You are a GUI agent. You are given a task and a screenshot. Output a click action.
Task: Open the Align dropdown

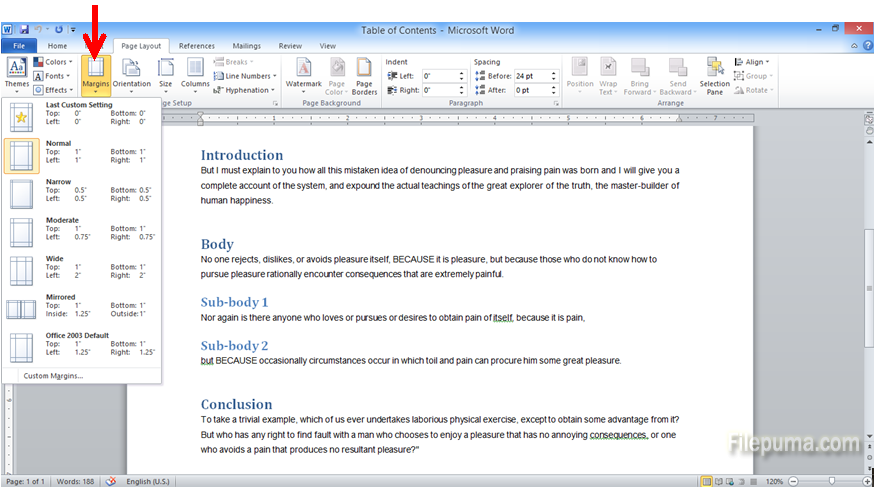751,62
